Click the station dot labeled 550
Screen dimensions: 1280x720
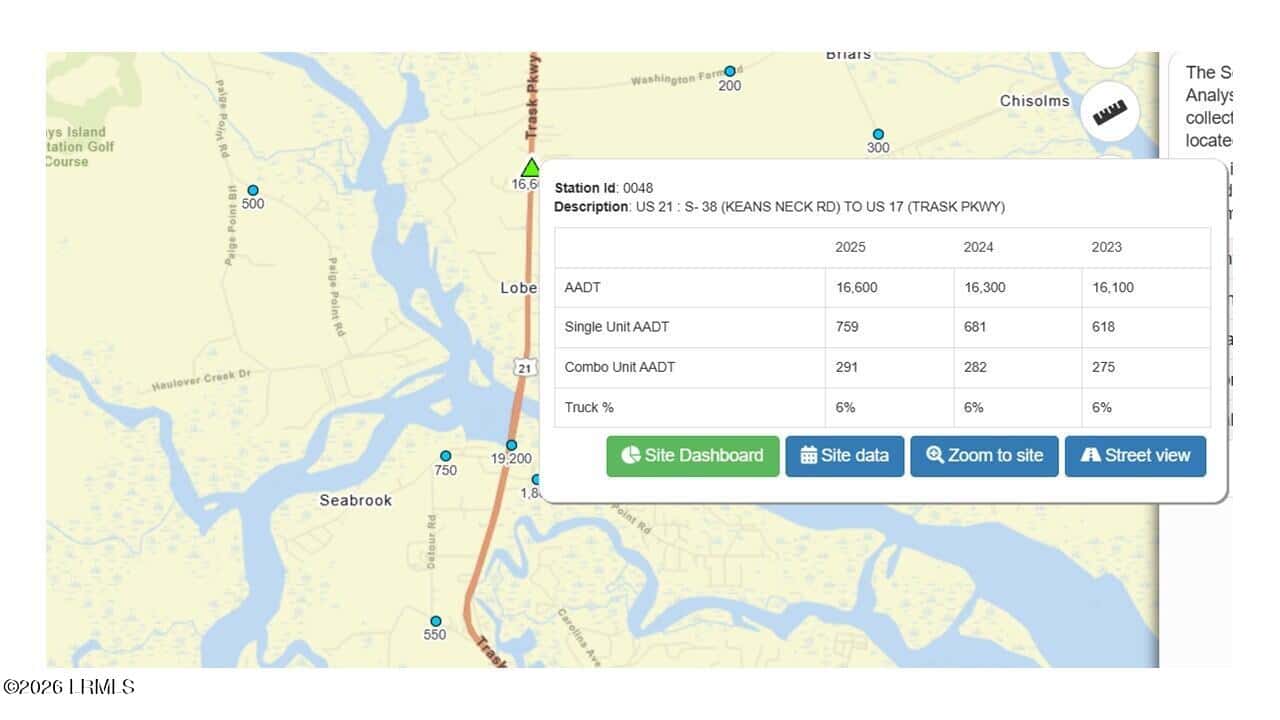pyautogui.click(x=436, y=621)
